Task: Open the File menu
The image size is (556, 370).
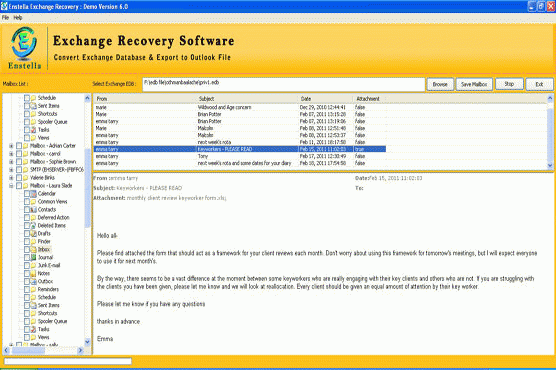Action: (5, 17)
